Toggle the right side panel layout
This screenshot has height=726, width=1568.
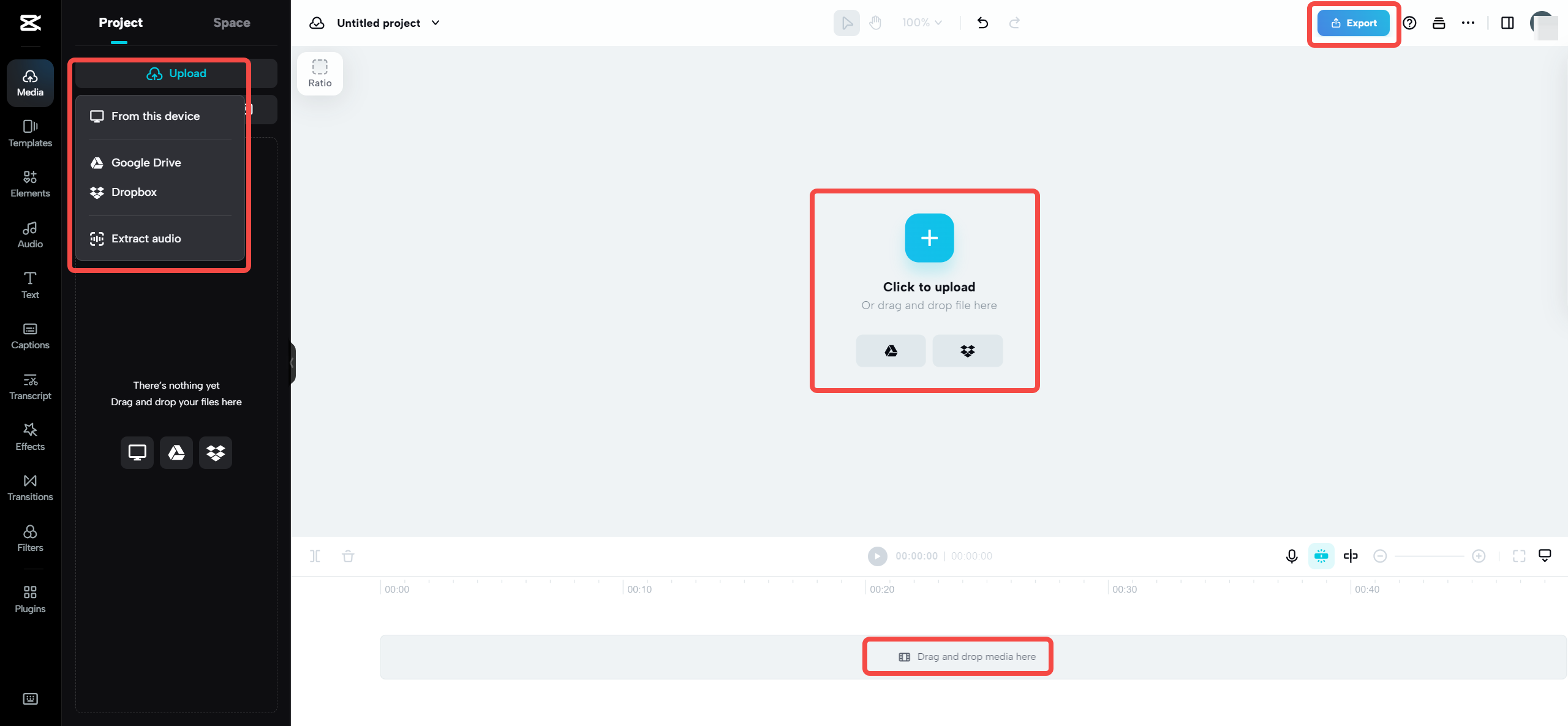1507,23
